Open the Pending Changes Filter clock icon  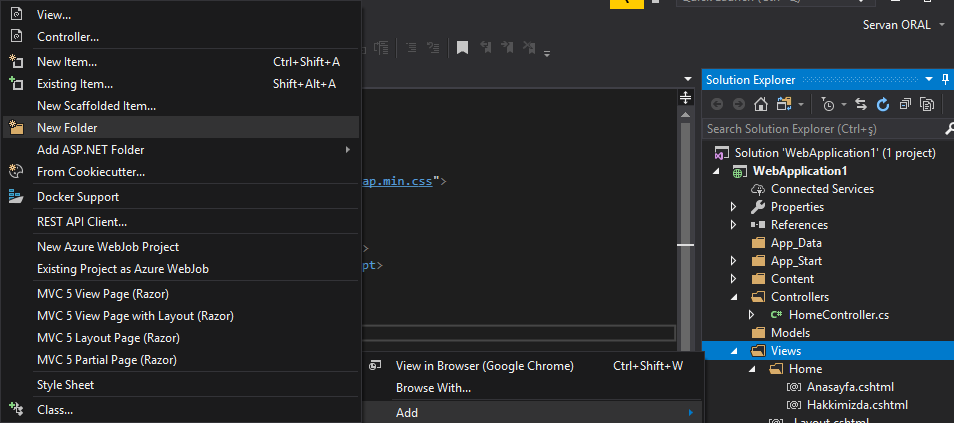(x=828, y=105)
